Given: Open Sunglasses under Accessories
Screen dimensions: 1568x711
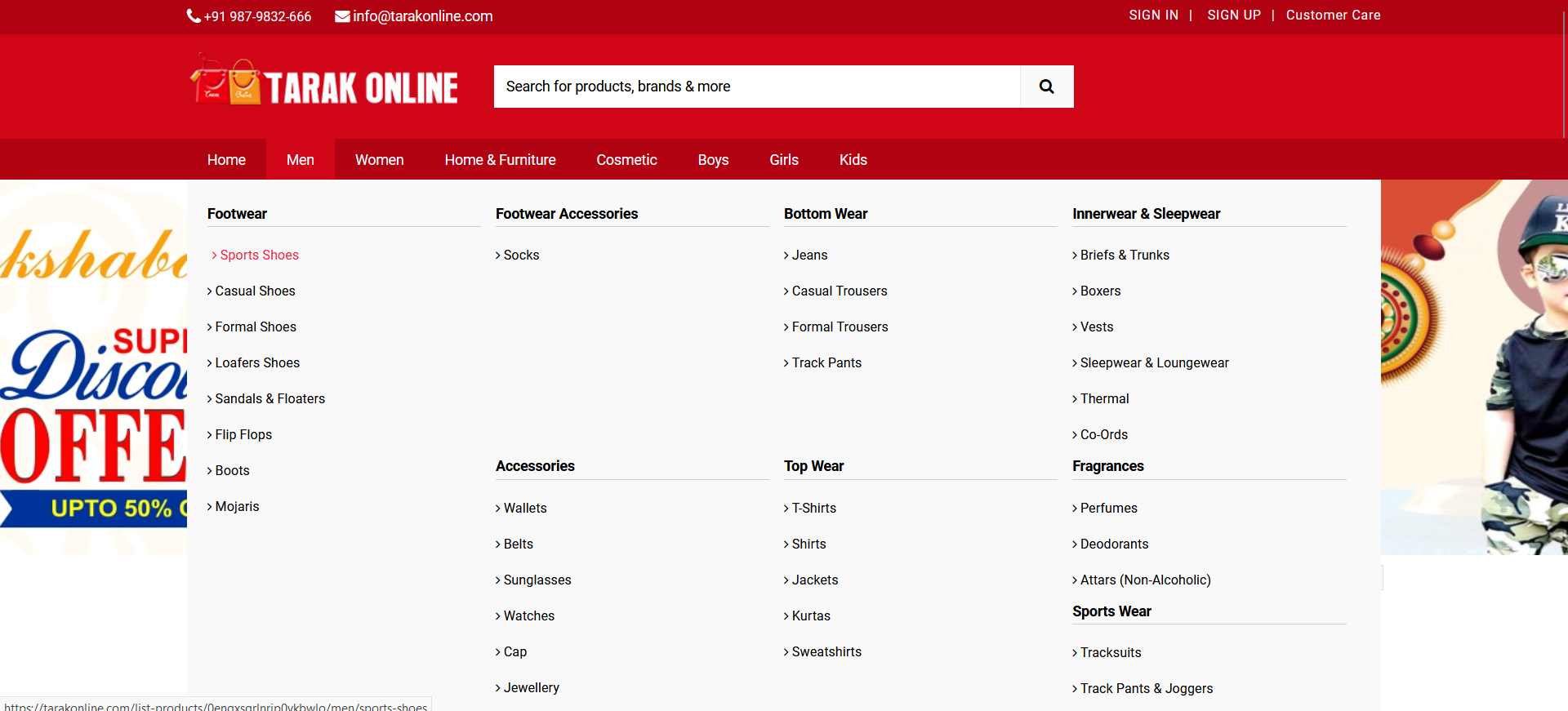Looking at the screenshot, I should [537, 580].
